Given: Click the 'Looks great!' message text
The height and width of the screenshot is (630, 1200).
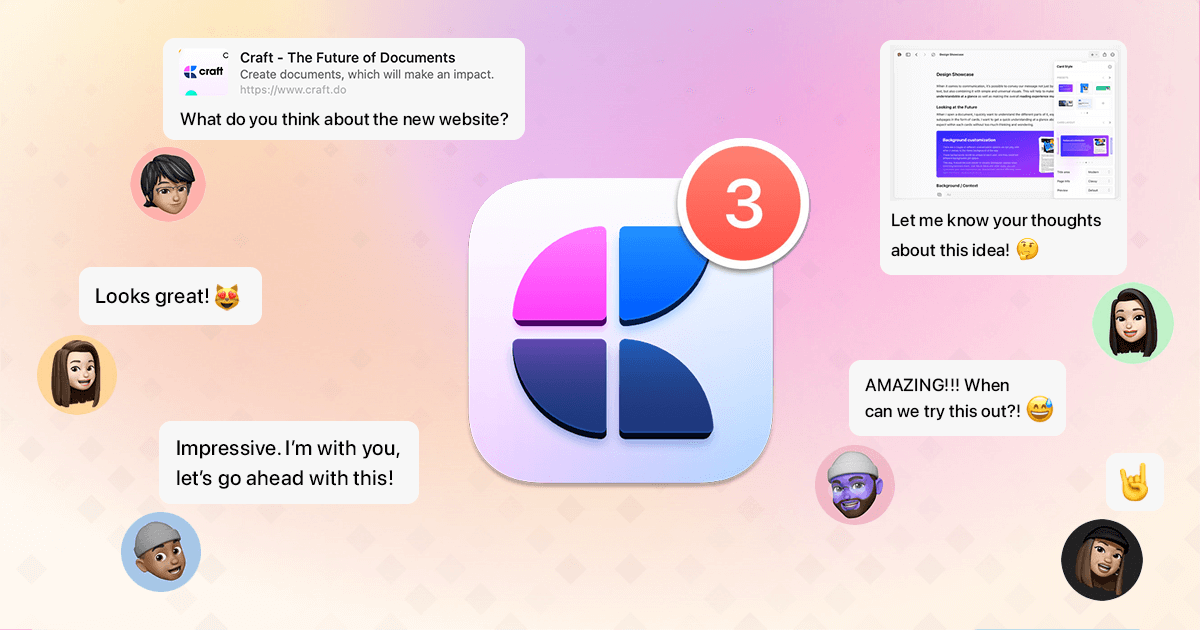Looking at the screenshot, I should (x=152, y=296).
